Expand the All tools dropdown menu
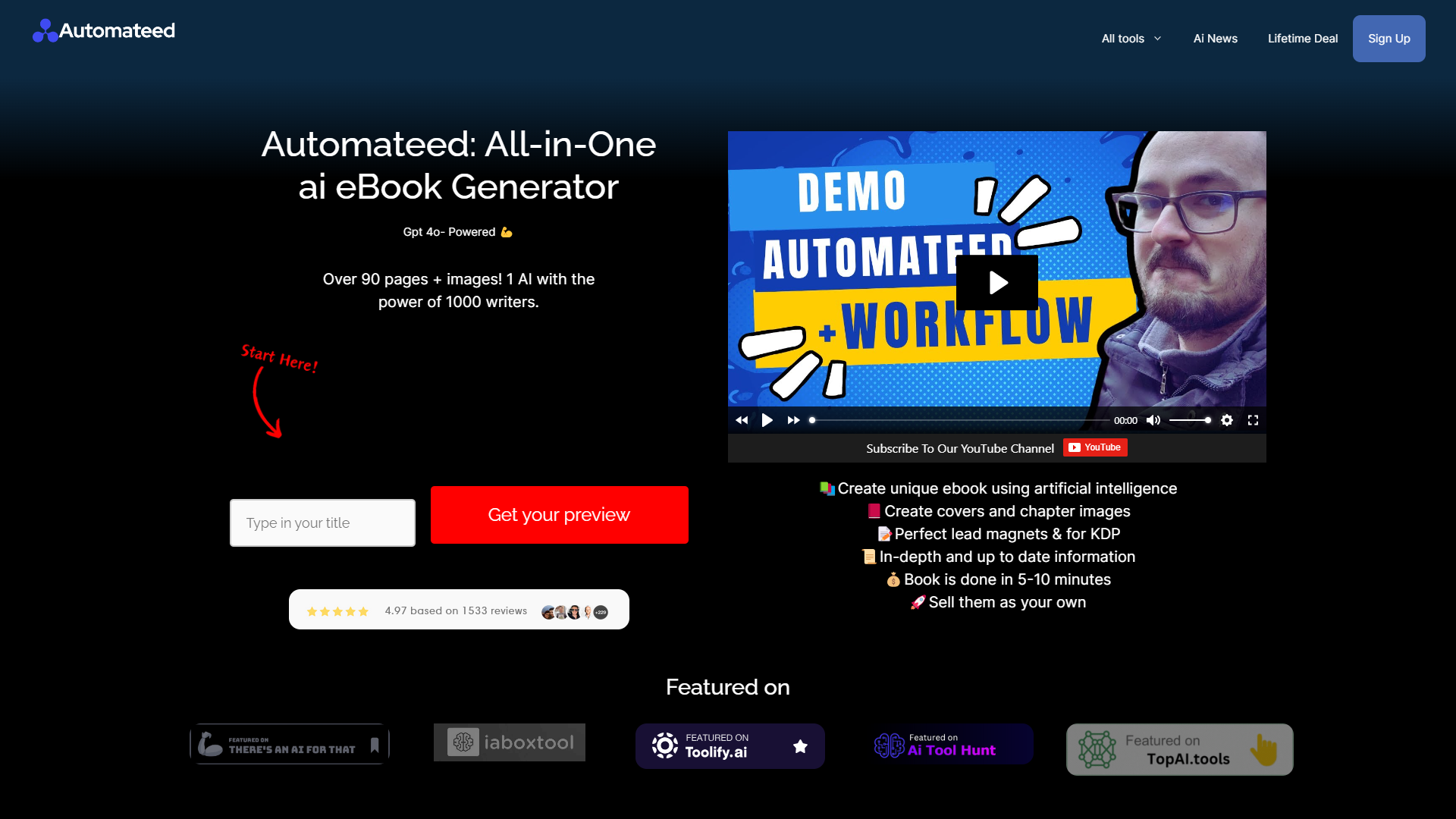Screen dimensions: 1456x819 [x=1131, y=38]
